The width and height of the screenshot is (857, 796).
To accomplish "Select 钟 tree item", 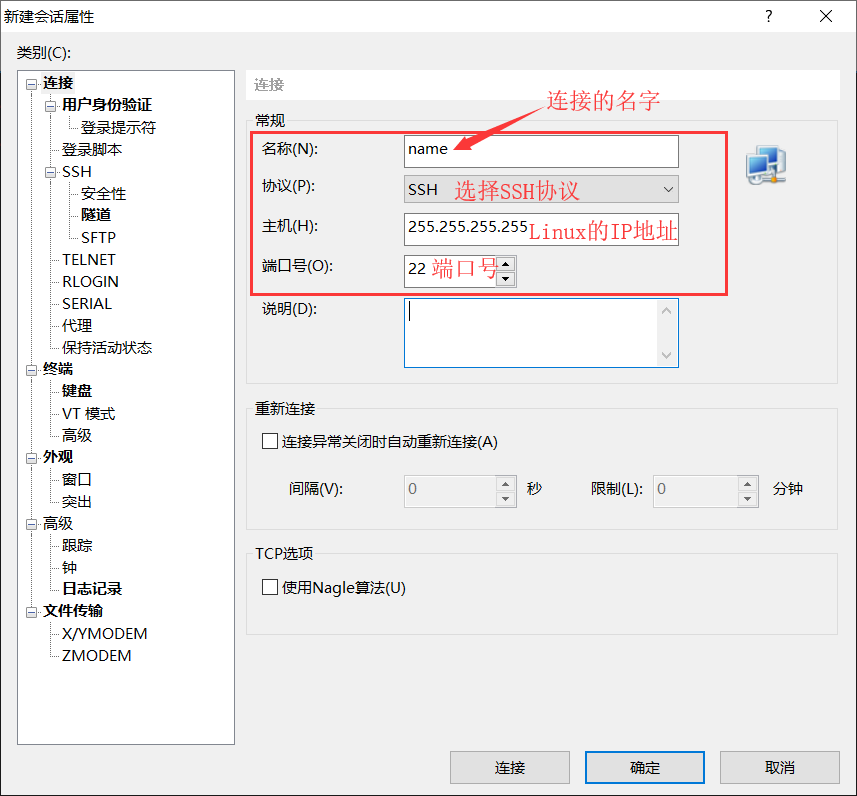I will [x=69, y=567].
